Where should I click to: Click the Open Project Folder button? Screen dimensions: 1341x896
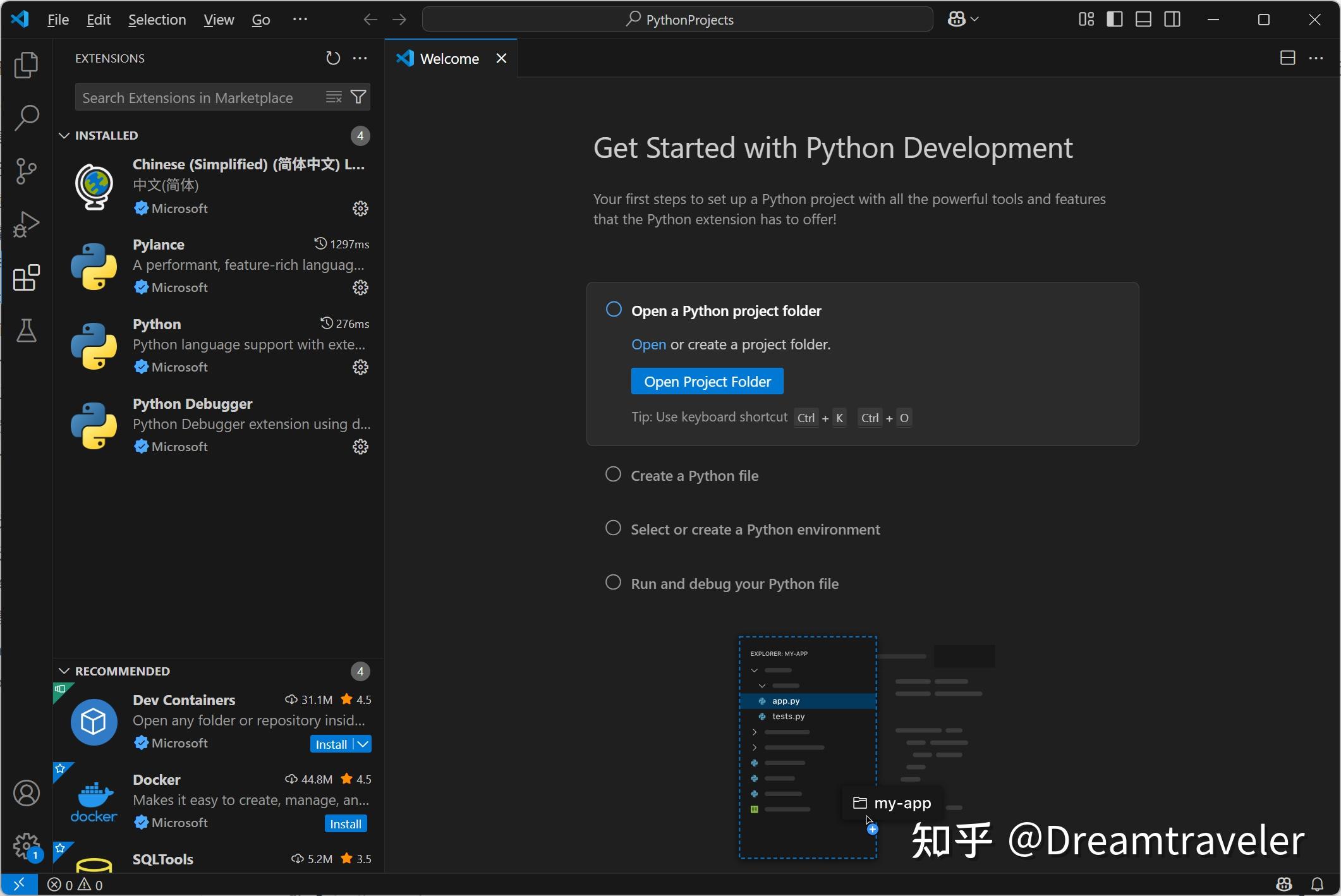[x=707, y=380]
